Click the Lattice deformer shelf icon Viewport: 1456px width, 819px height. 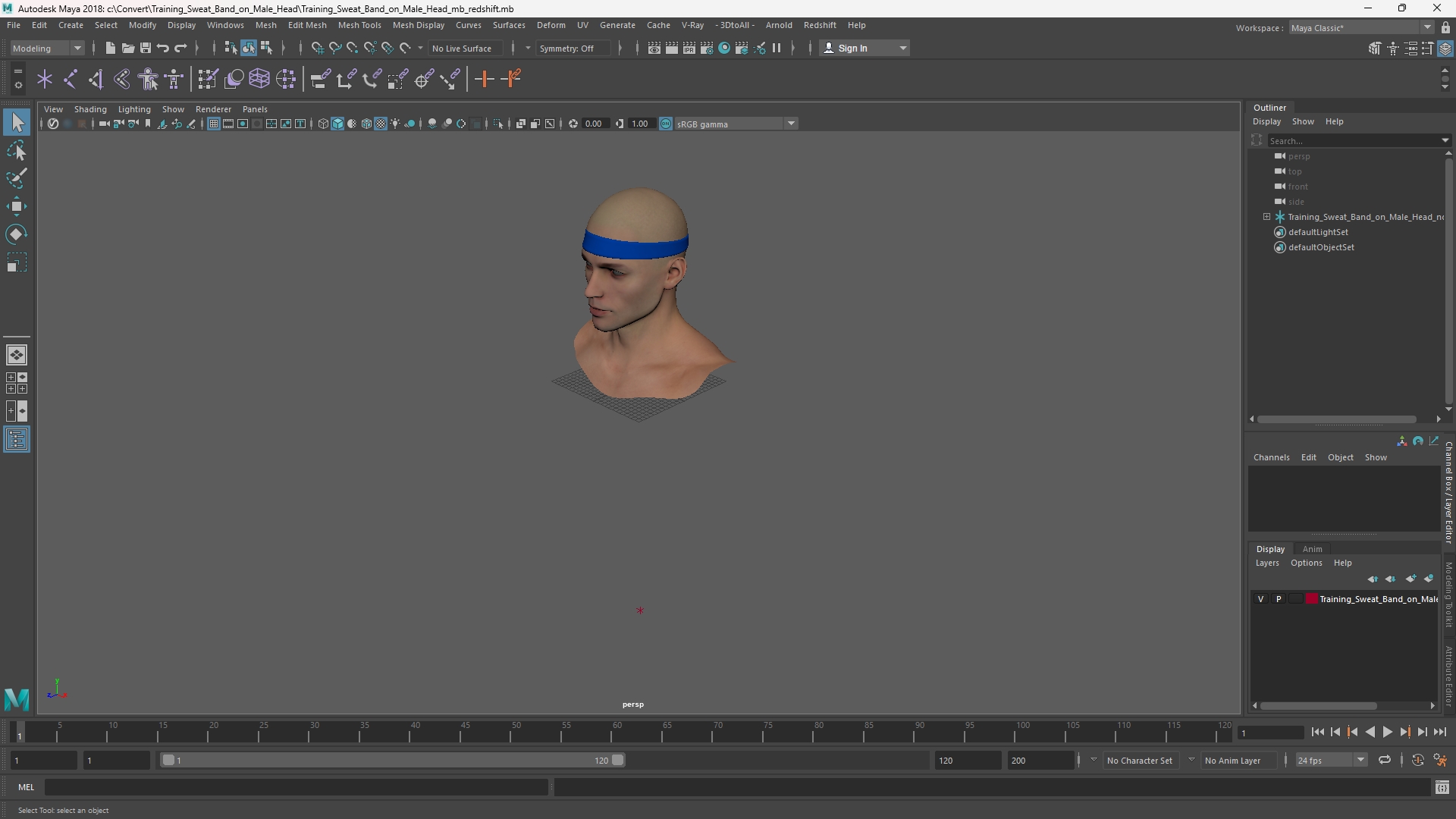tap(259, 79)
